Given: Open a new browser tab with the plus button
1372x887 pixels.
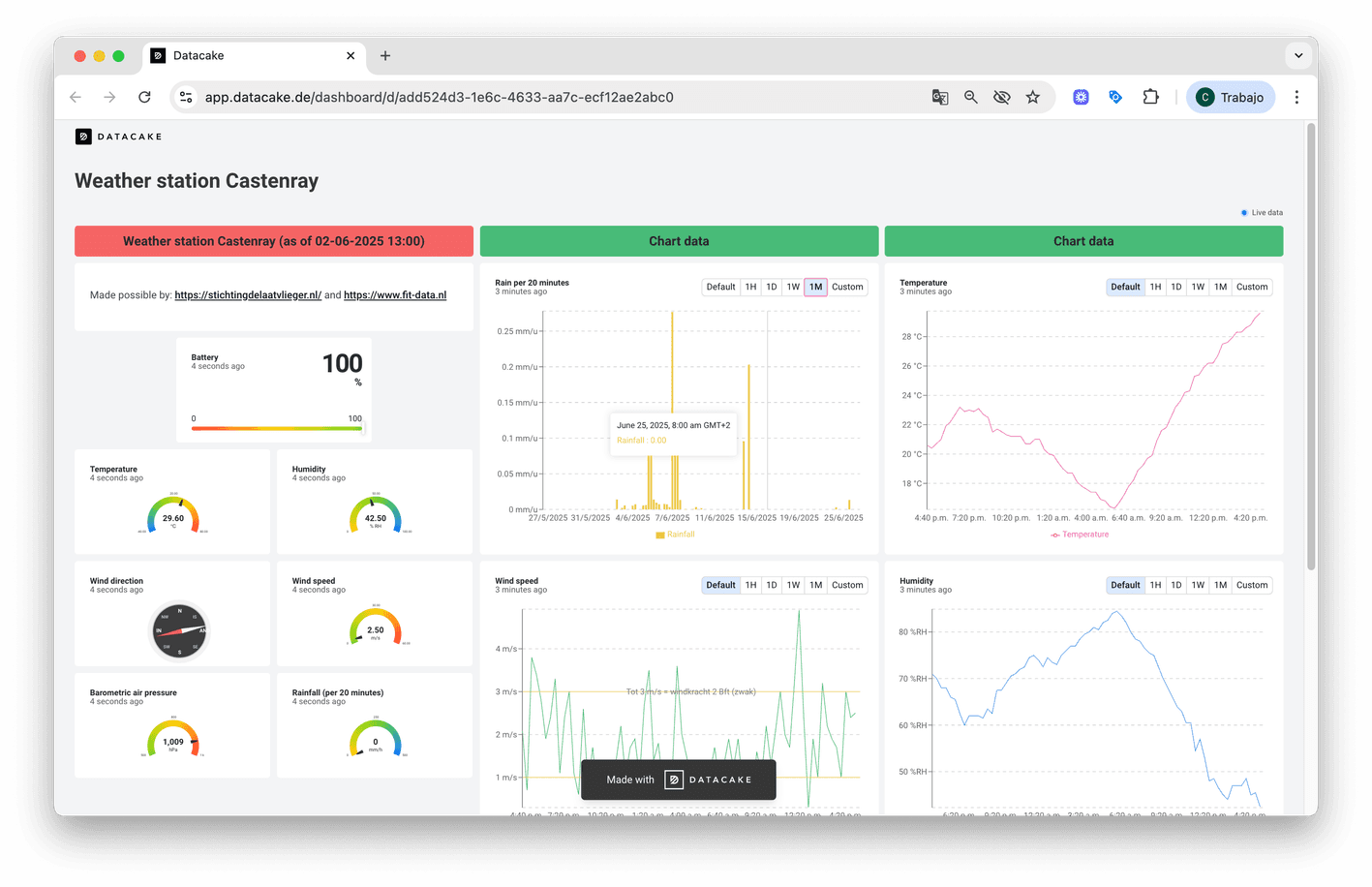Looking at the screenshot, I should coord(385,55).
